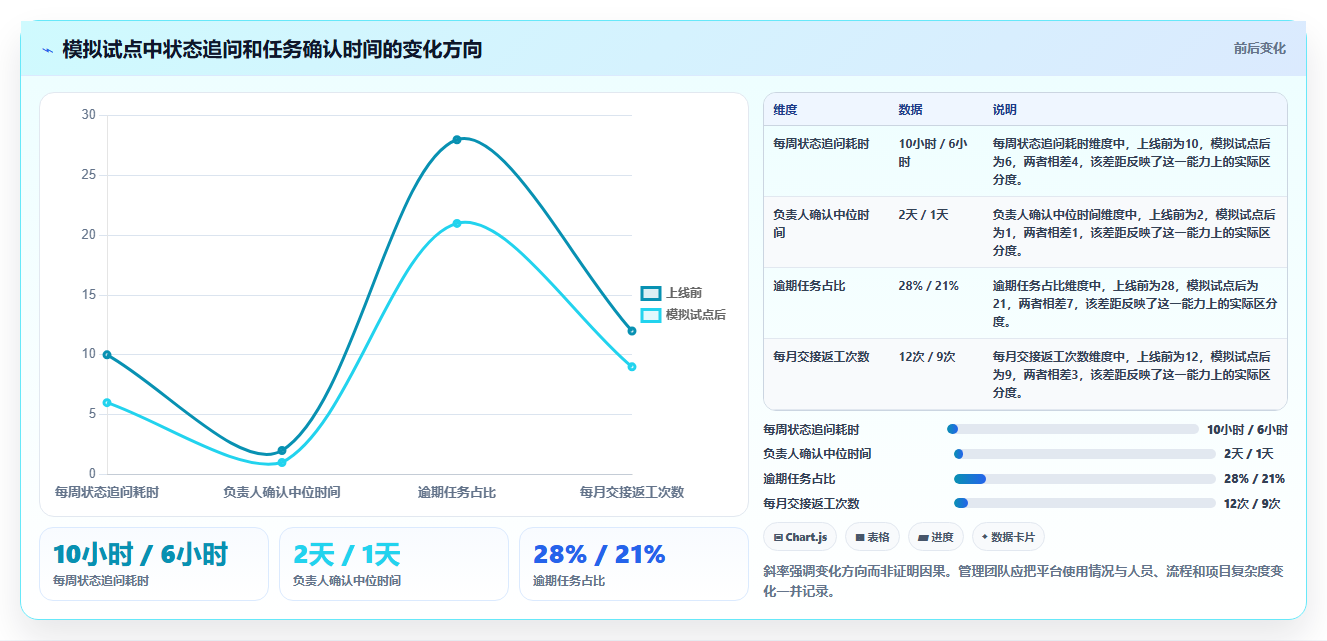Click the 上线前 point at 每月交接返工次数
Image resolution: width=1327 pixels, height=641 pixels.
(632, 331)
